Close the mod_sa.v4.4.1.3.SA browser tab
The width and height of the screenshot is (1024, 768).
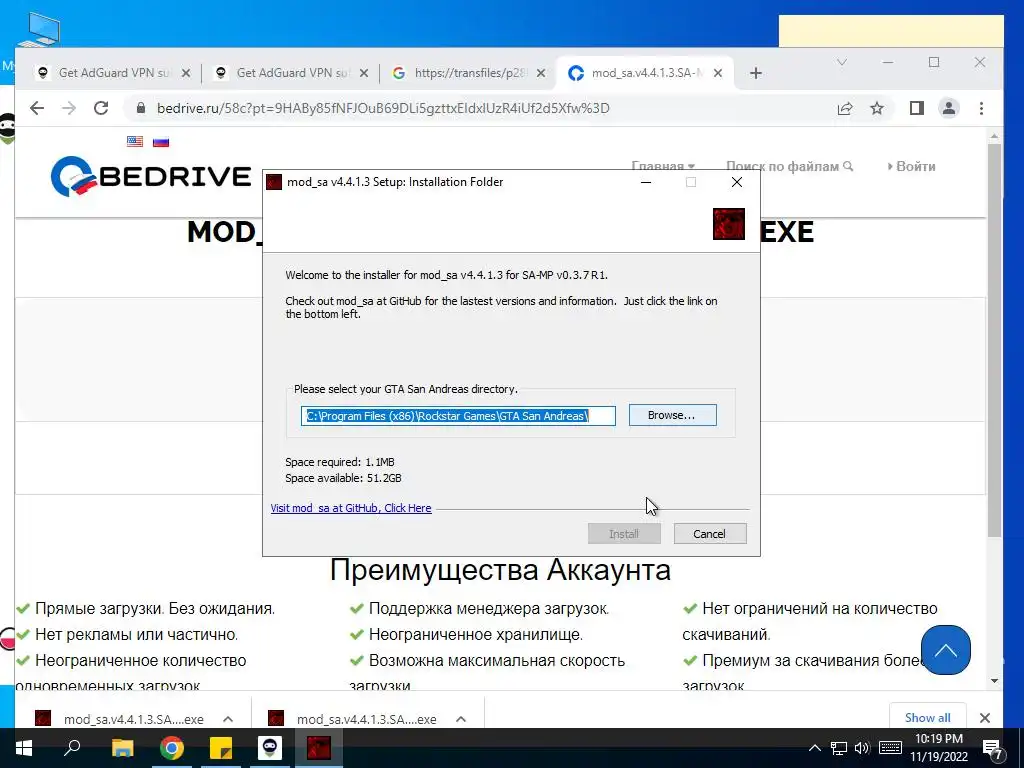(718, 73)
